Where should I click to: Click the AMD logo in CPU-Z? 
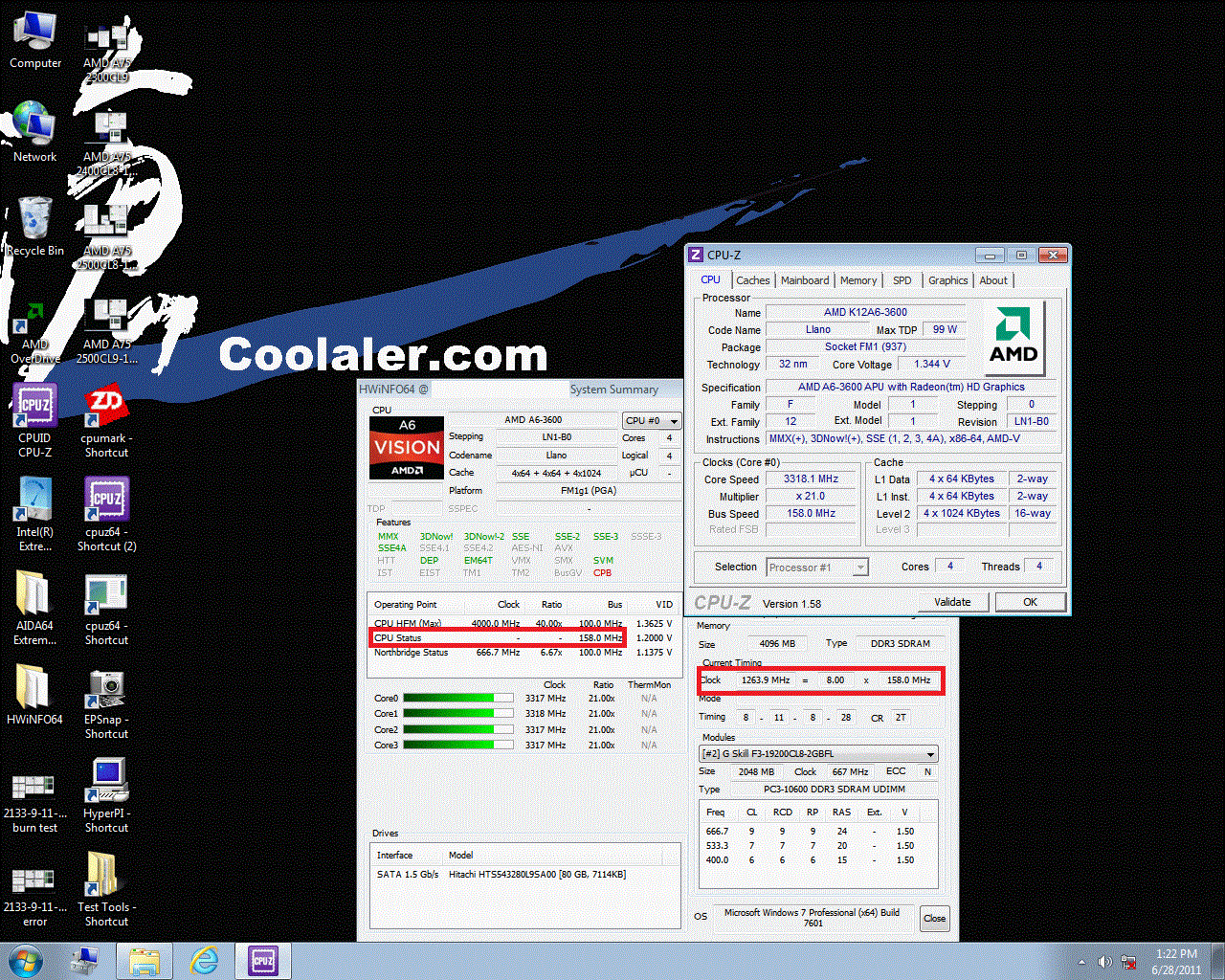tap(1013, 336)
